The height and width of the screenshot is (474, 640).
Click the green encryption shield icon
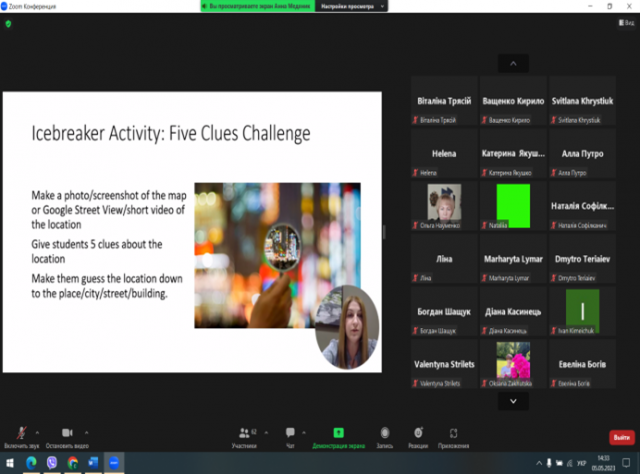pos(9,23)
